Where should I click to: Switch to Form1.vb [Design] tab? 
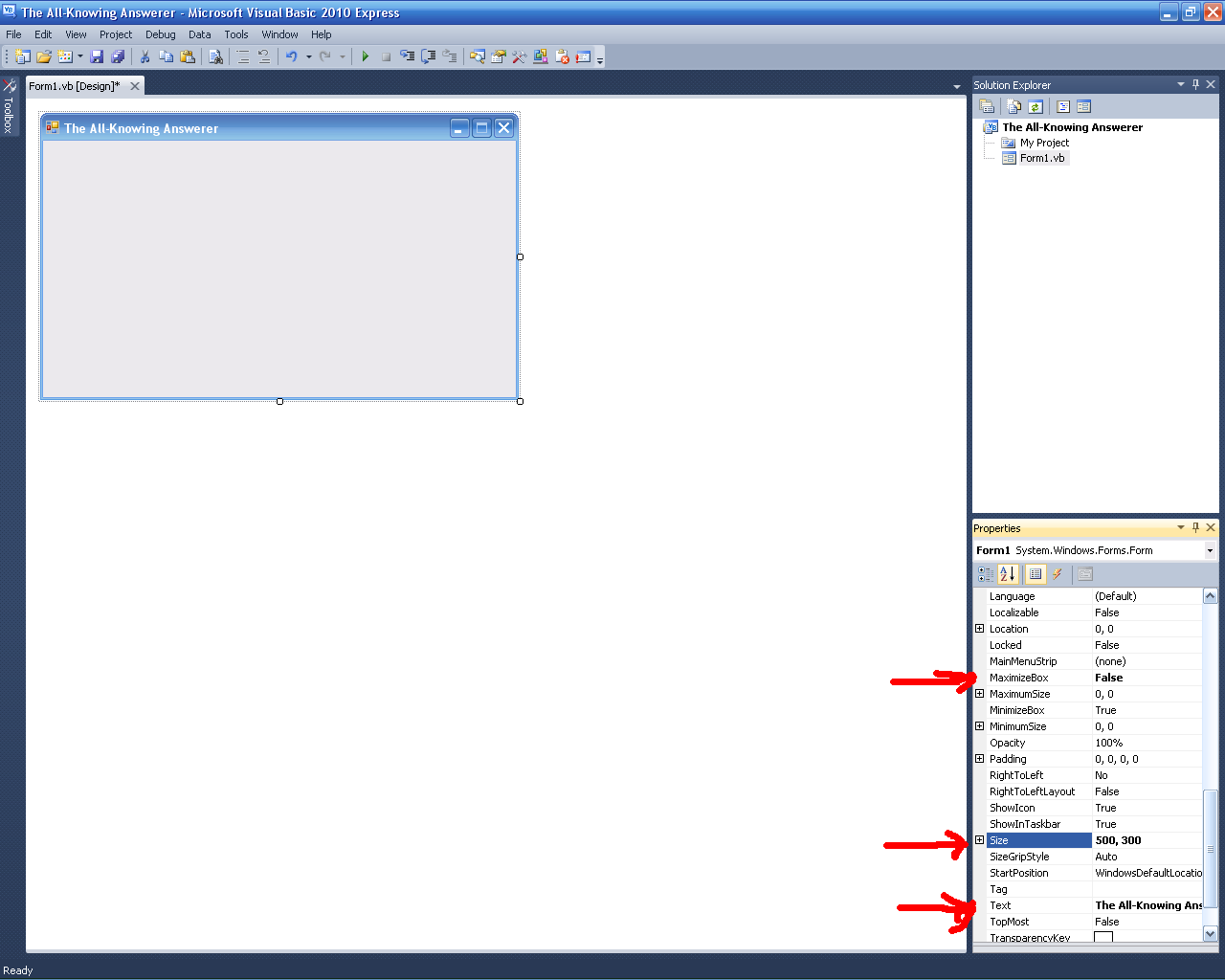(75, 86)
